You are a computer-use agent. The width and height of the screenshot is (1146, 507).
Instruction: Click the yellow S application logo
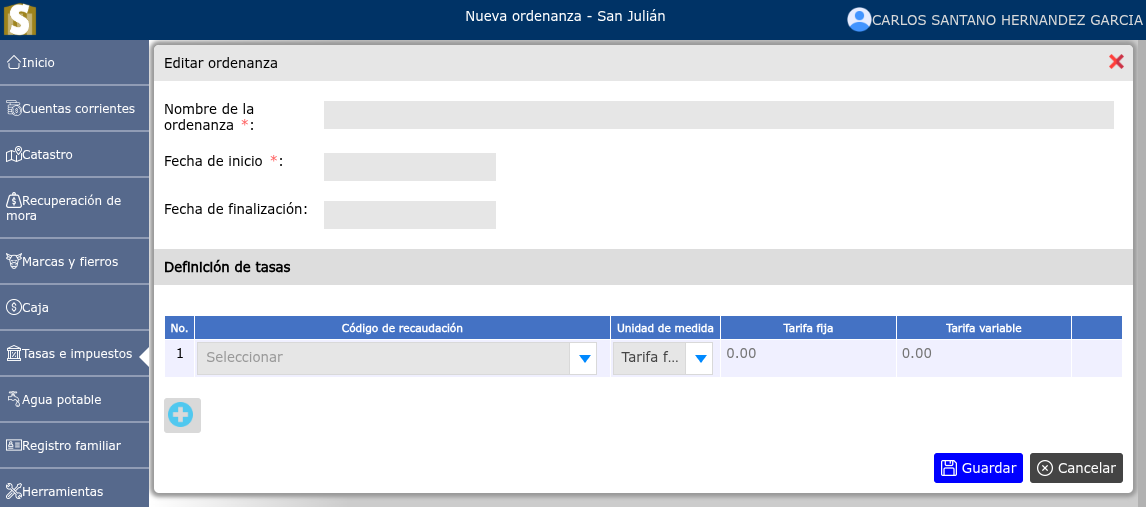point(20,19)
